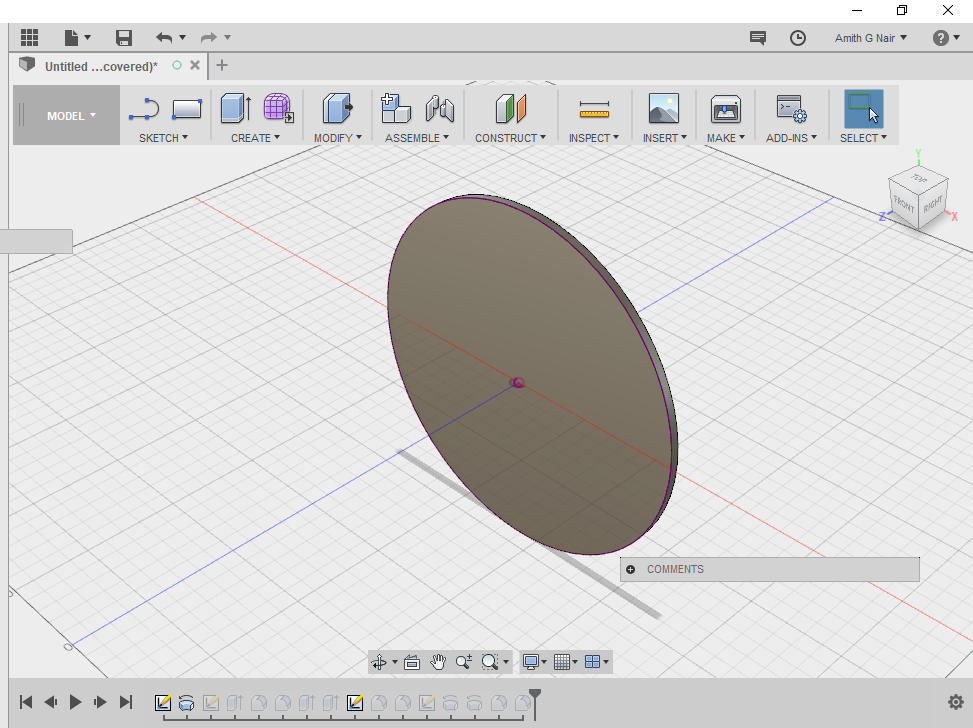
Task: Expand the INSERT menu
Action: (665, 138)
